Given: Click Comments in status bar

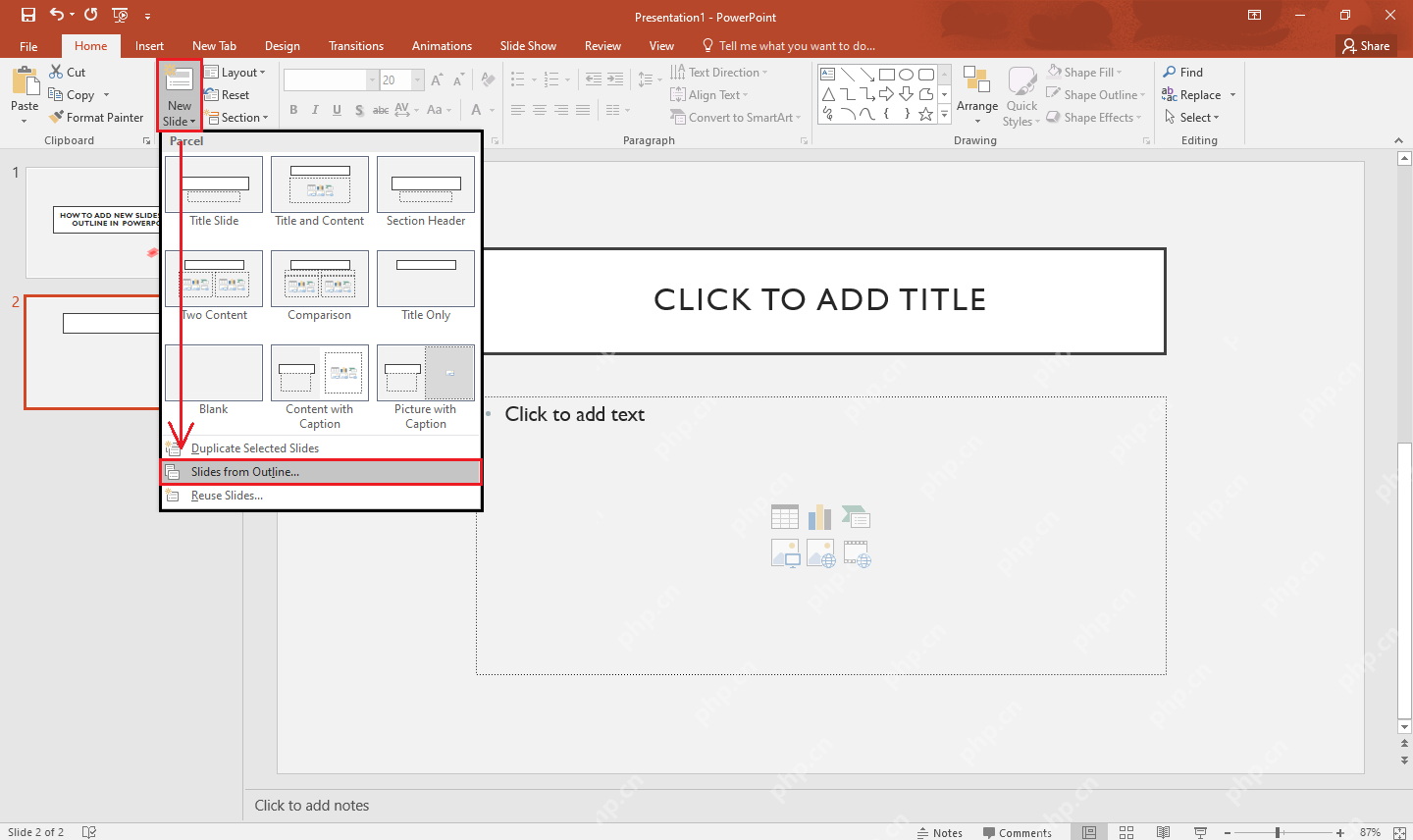Looking at the screenshot, I should tap(1017, 832).
